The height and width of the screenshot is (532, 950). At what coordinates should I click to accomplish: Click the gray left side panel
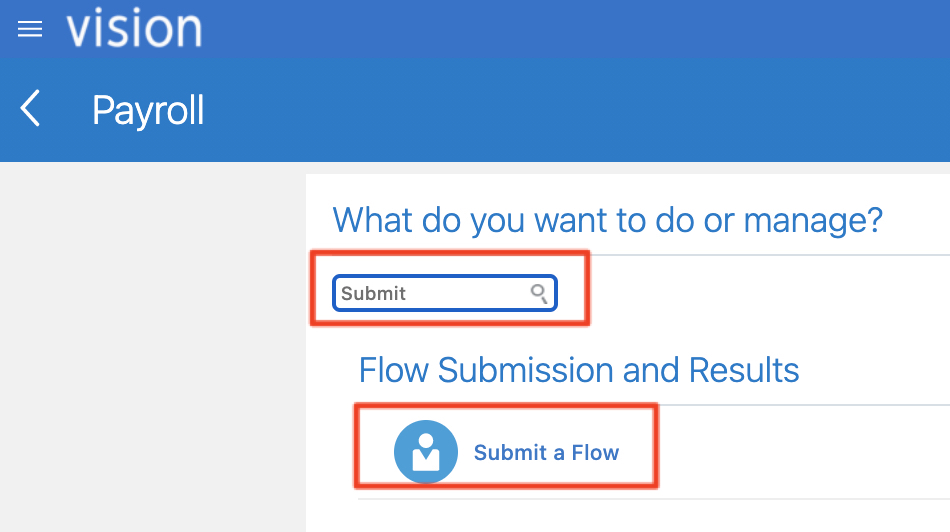(x=150, y=350)
